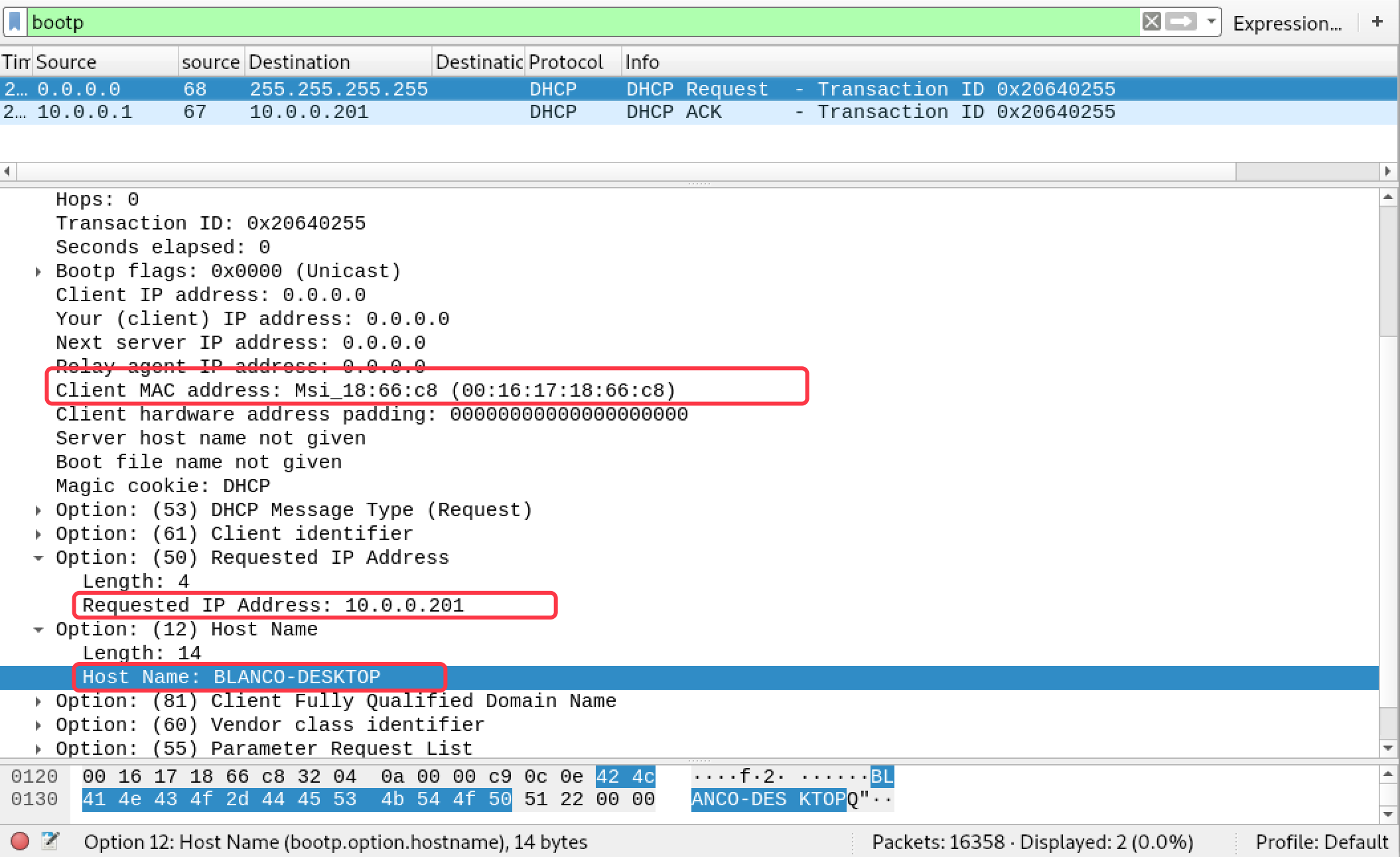Expand the Bootp flags field
The height and width of the screenshot is (857, 1400).
click(x=38, y=271)
